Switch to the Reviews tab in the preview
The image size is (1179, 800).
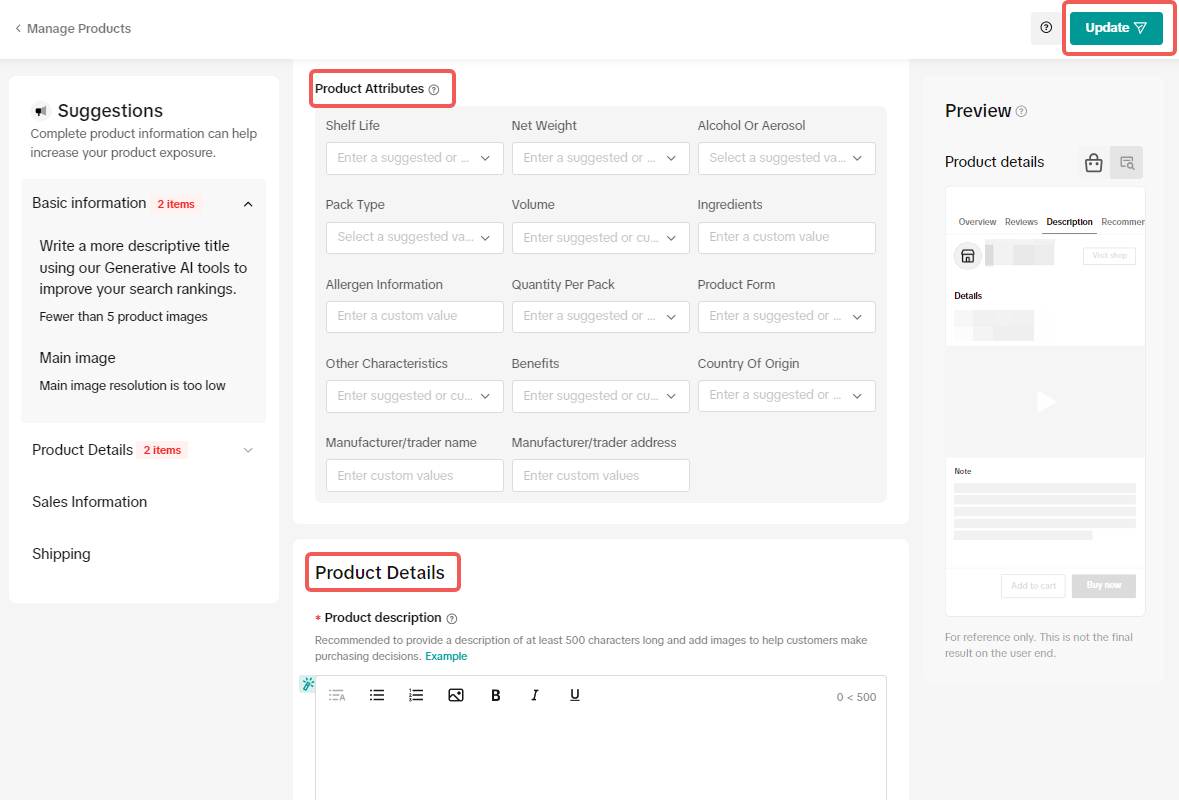point(1021,222)
